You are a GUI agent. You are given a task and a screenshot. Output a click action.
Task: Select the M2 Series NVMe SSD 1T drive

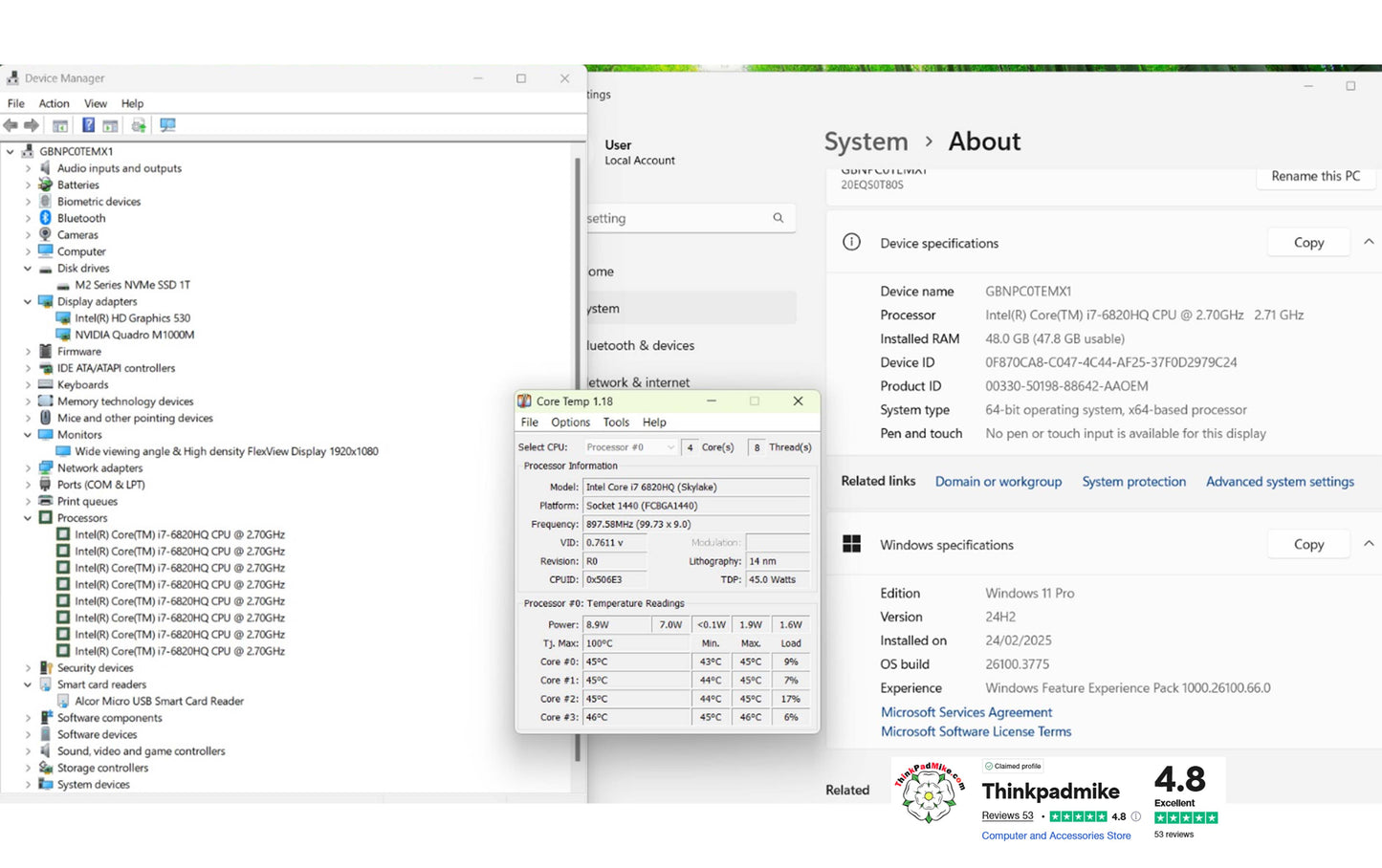point(132,285)
